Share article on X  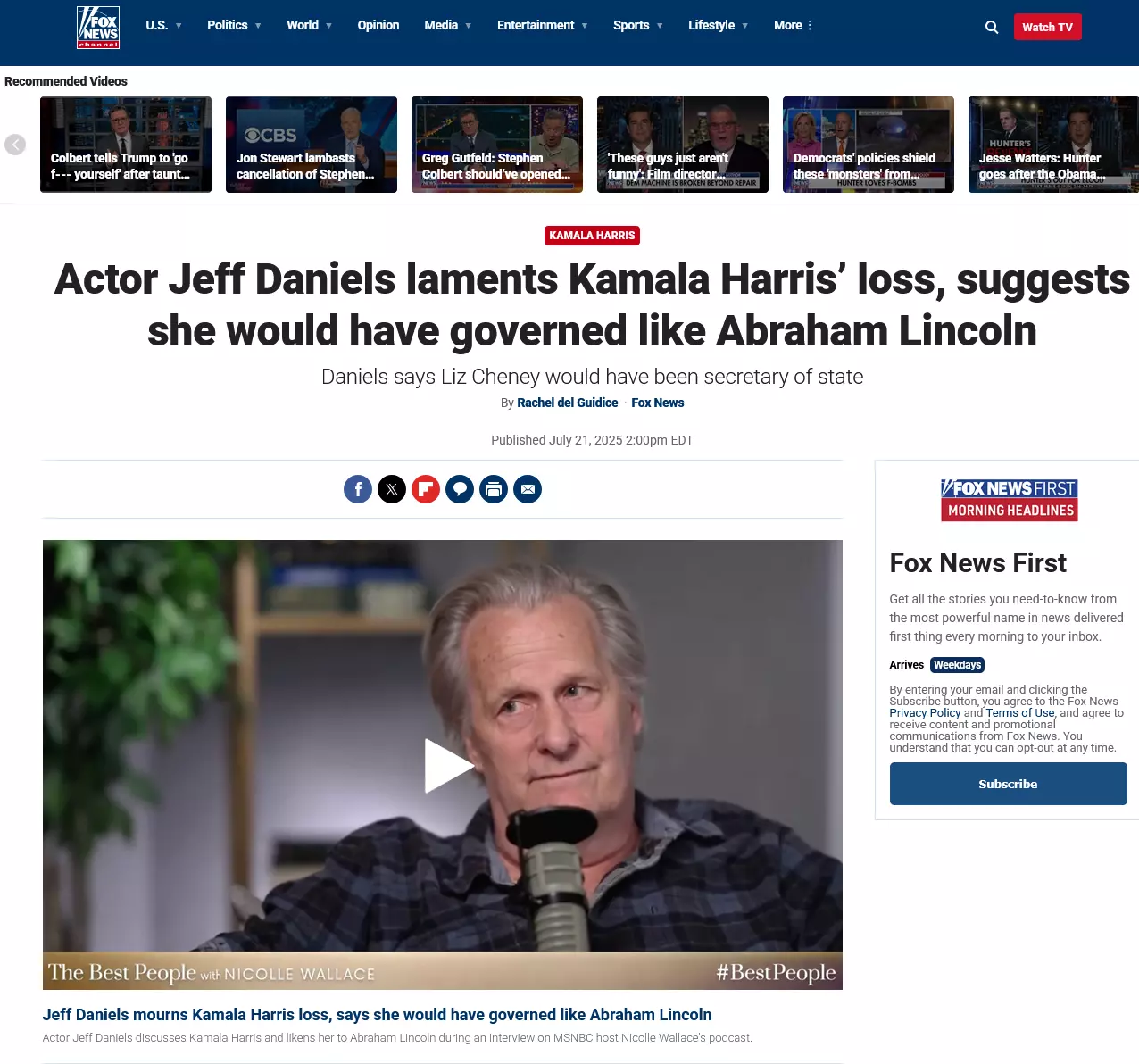(392, 489)
